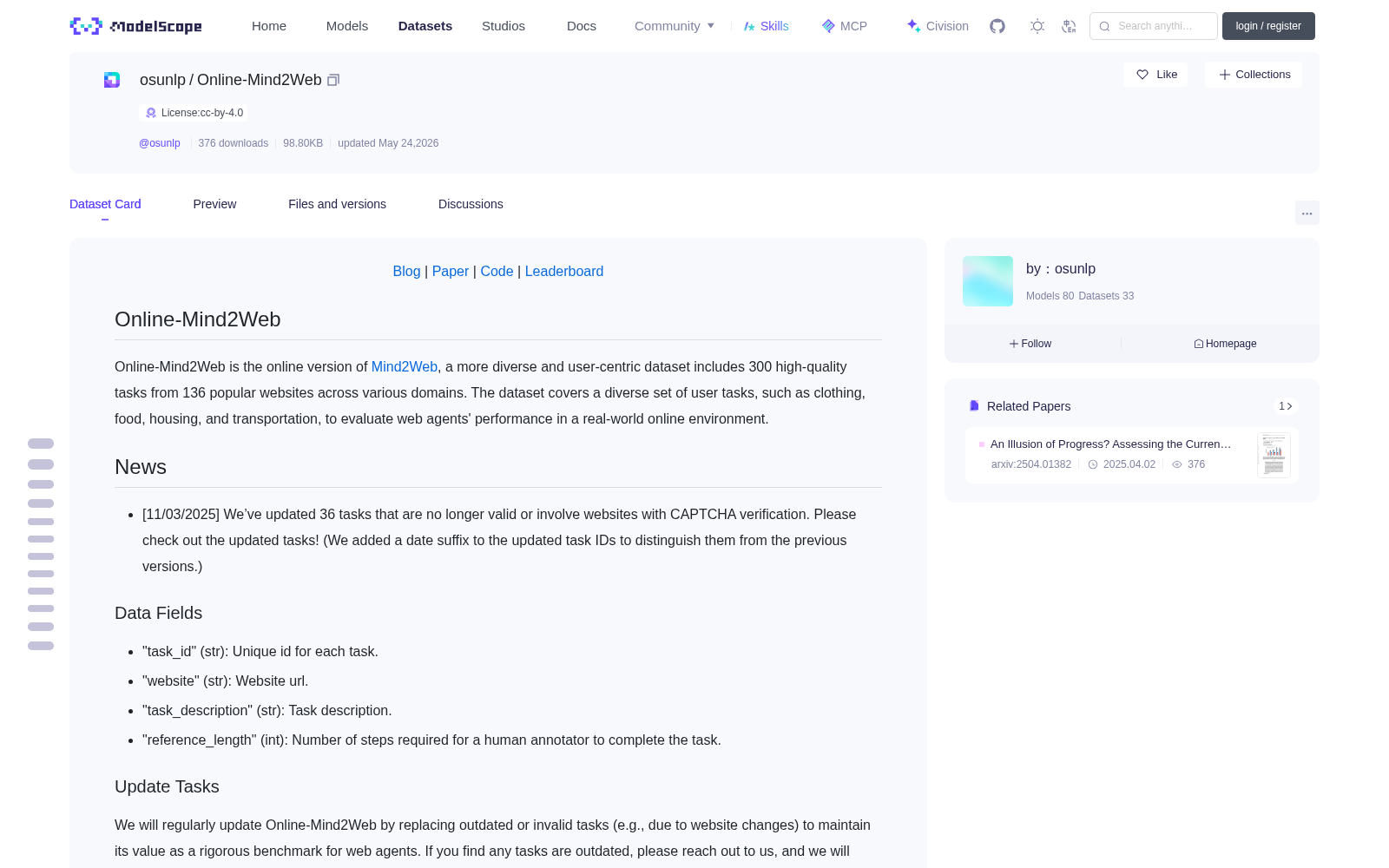
Task: Like the dataset with heart button
Action: [1155, 75]
